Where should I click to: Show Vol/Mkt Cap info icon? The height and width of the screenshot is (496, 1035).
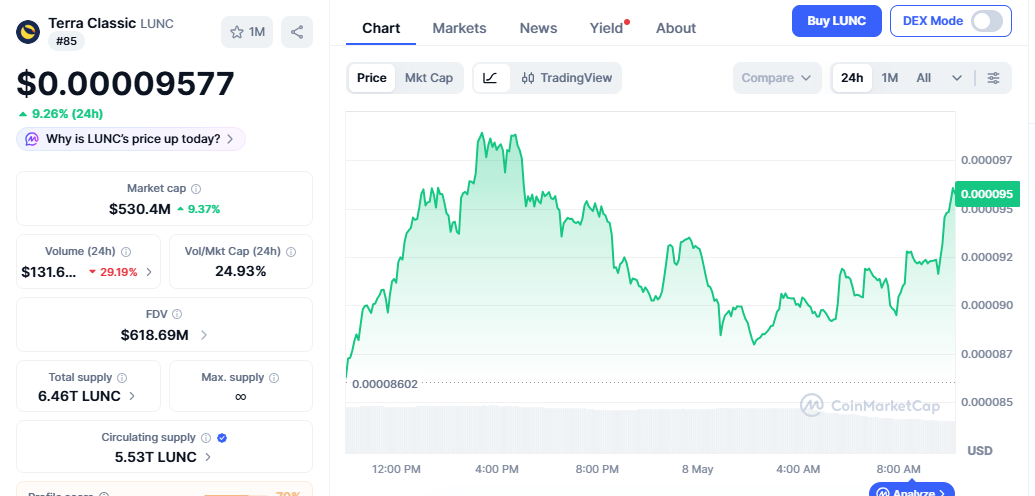coord(291,252)
